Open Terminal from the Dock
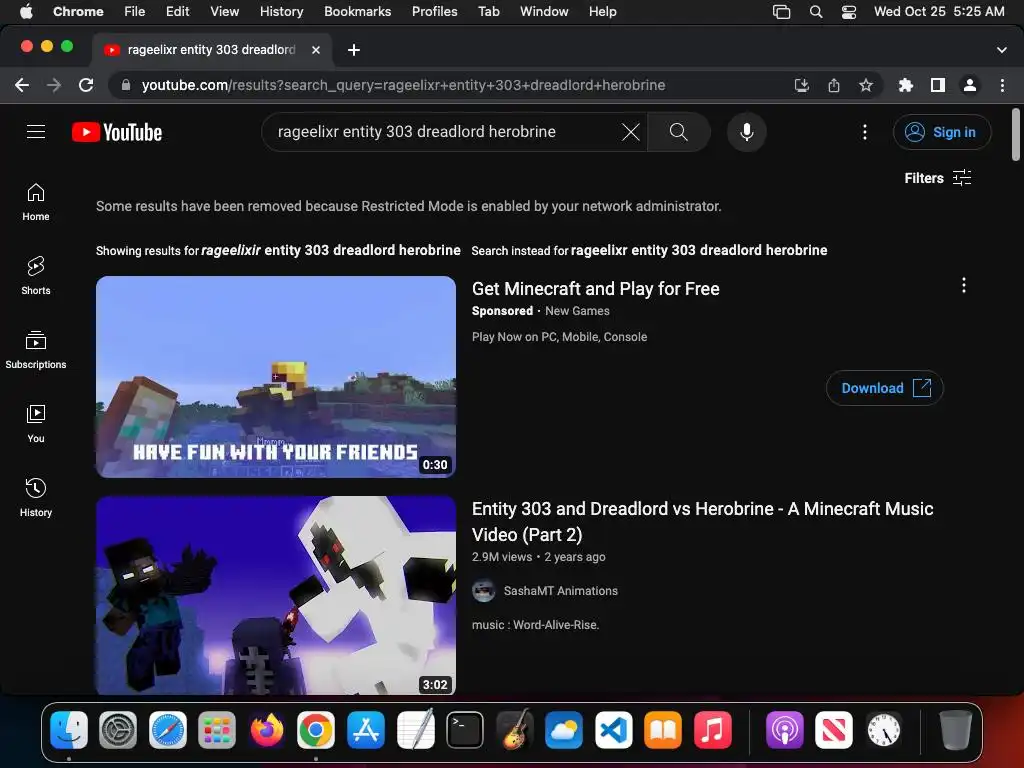Image resolution: width=1024 pixels, height=768 pixels. point(465,729)
